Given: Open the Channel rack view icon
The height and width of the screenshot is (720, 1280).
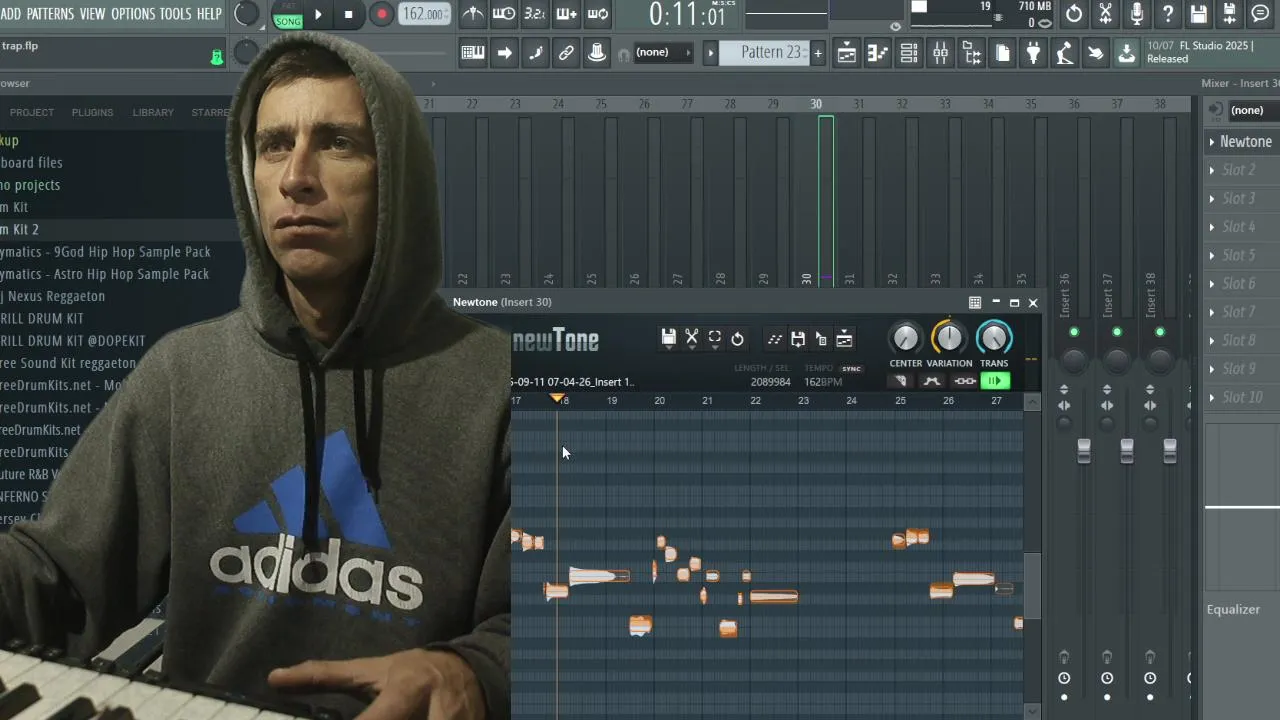Looking at the screenshot, I should (909, 53).
